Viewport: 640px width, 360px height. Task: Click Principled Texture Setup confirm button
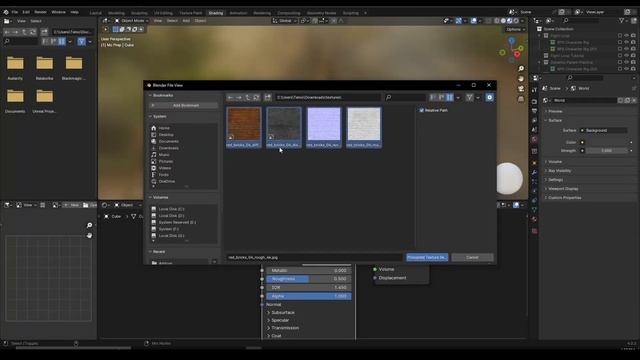[x=427, y=258]
